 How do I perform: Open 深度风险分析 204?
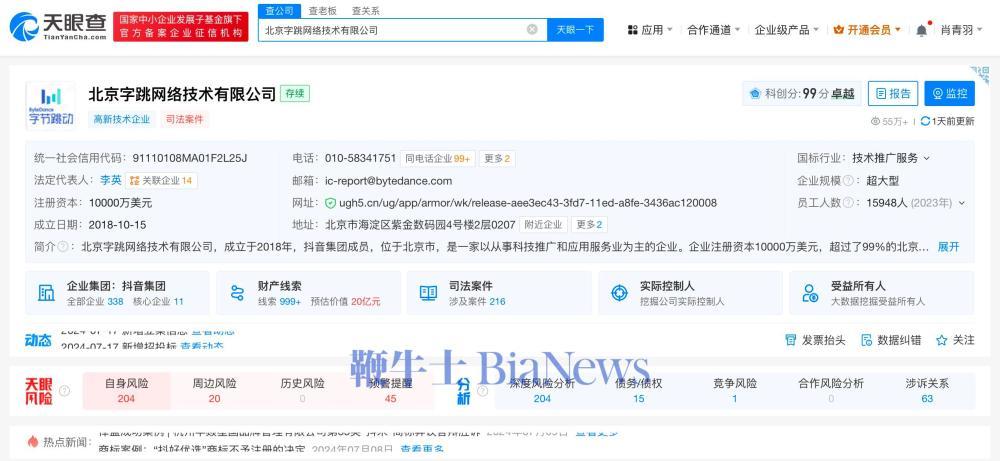541,391
